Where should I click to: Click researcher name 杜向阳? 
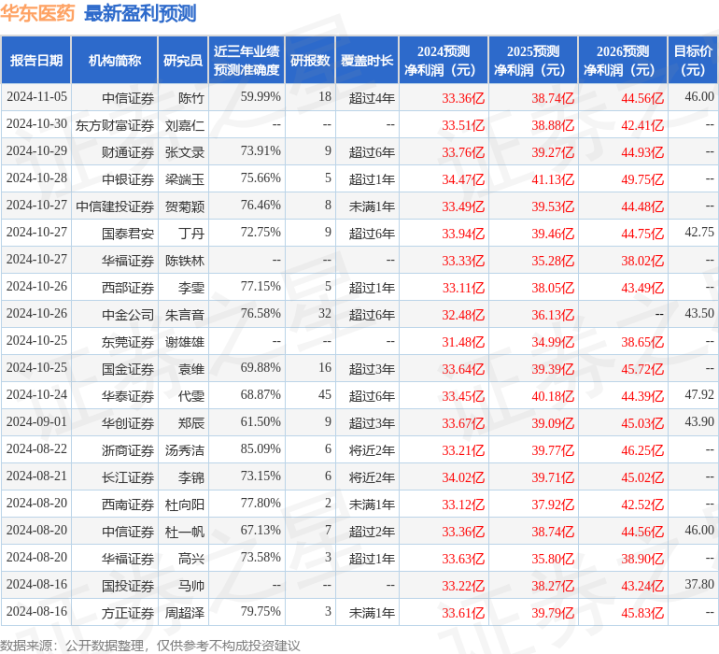tap(185, 504)
